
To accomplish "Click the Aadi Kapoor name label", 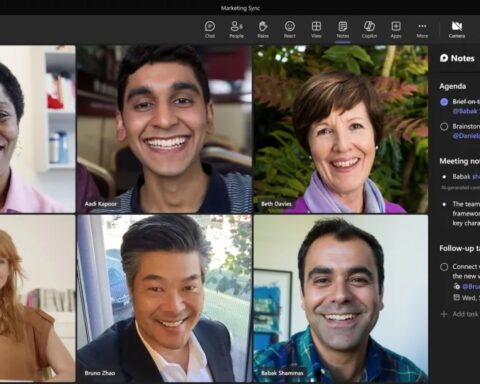I will pyautogui.click(x=101, y=204).
